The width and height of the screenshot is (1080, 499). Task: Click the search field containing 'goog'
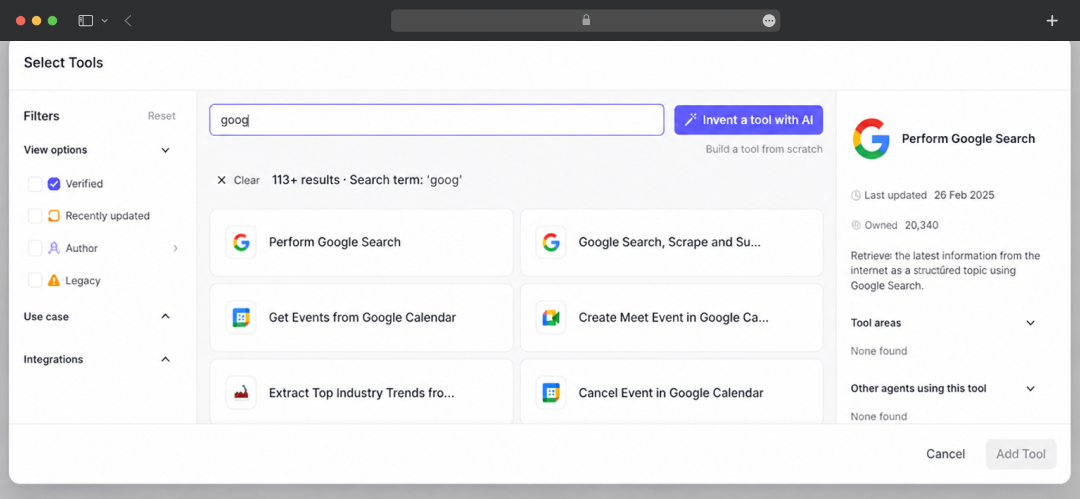pyautogui.click(x=437, y=120)
